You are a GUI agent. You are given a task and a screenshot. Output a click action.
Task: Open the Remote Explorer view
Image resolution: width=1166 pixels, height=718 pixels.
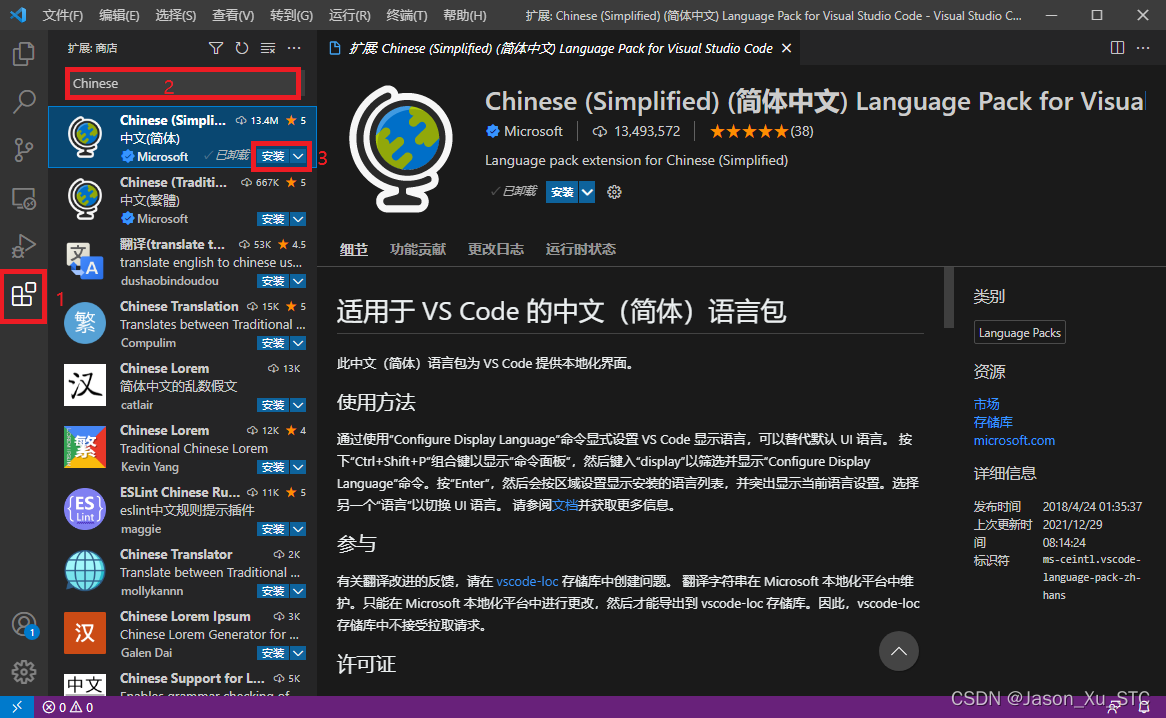coord(24,198)
